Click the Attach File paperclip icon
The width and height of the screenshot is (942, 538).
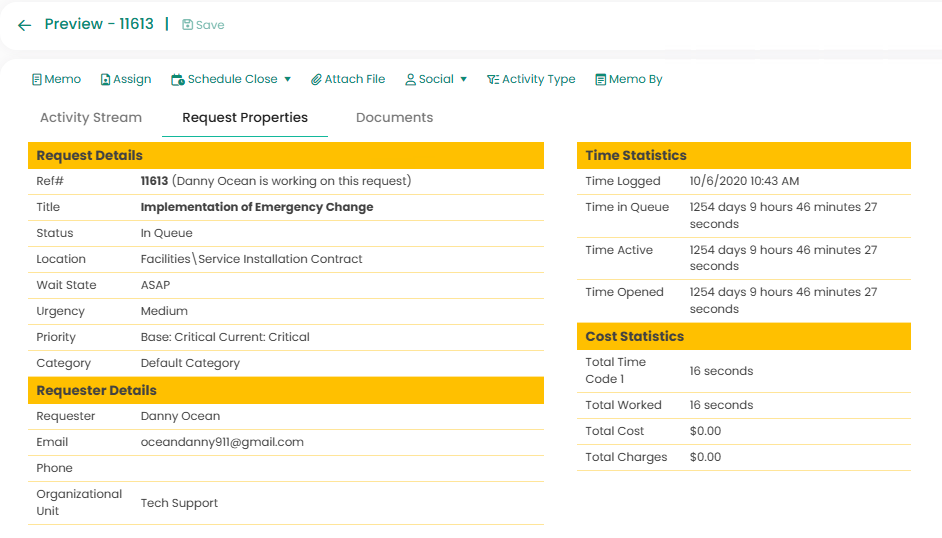(x=316, y=80)
